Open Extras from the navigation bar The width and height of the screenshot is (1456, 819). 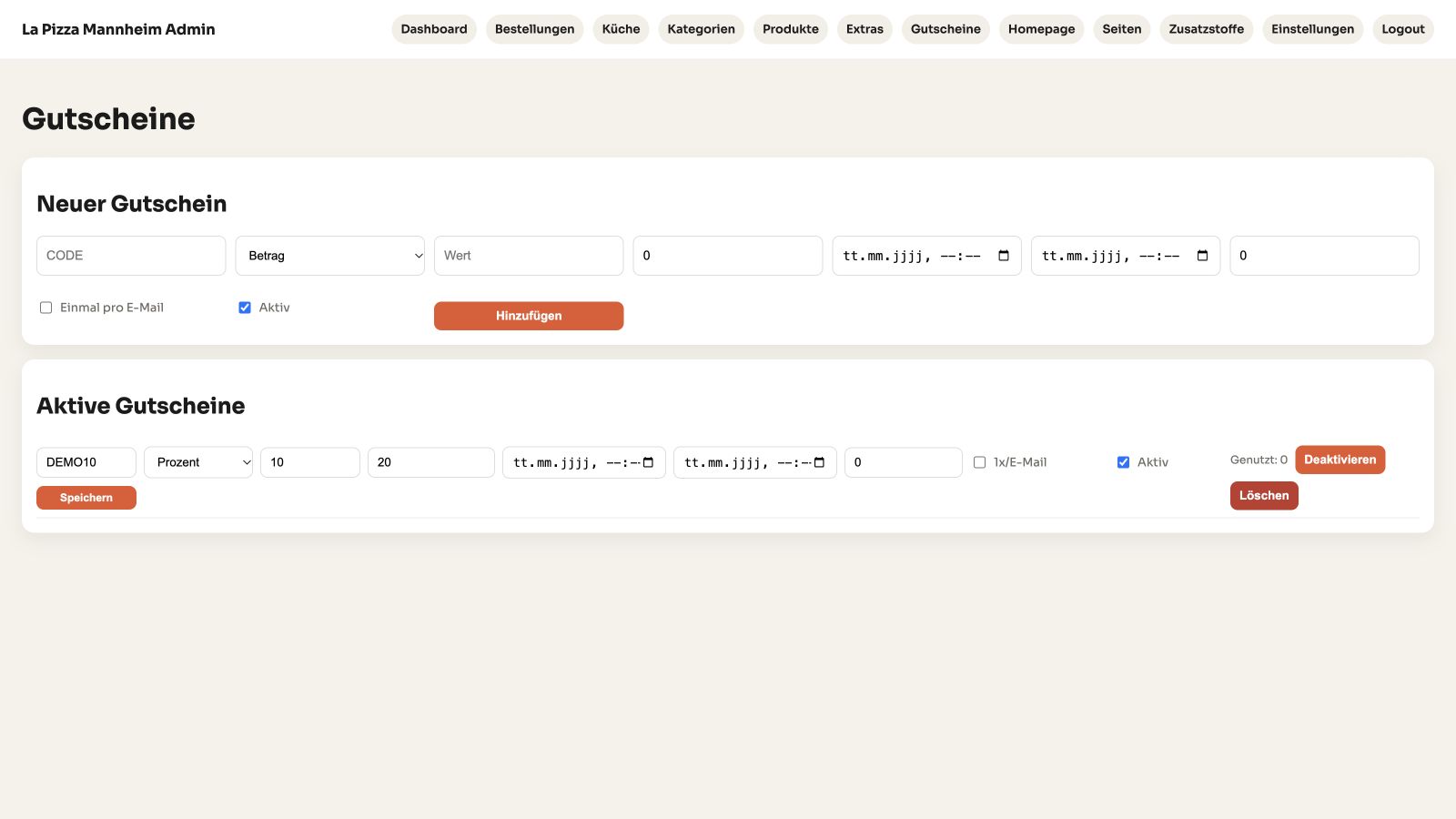pos(864,29)
